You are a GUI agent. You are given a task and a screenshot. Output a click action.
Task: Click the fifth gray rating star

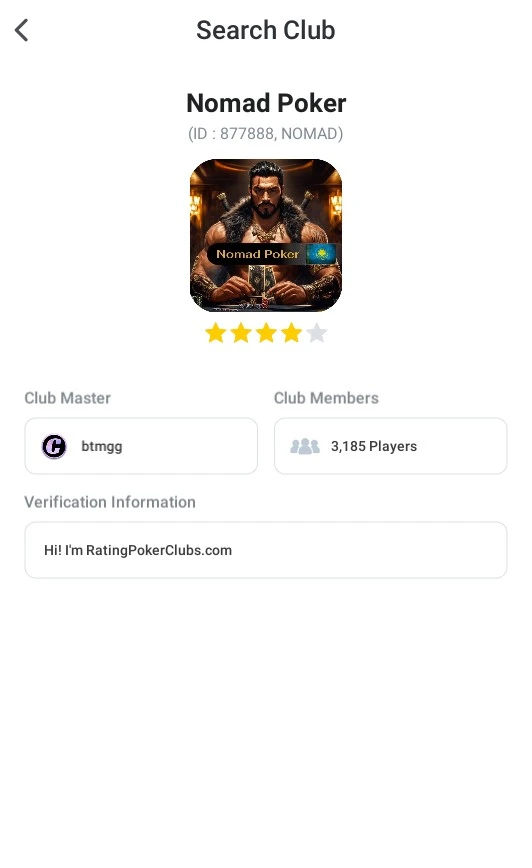[x=317, y=333]
